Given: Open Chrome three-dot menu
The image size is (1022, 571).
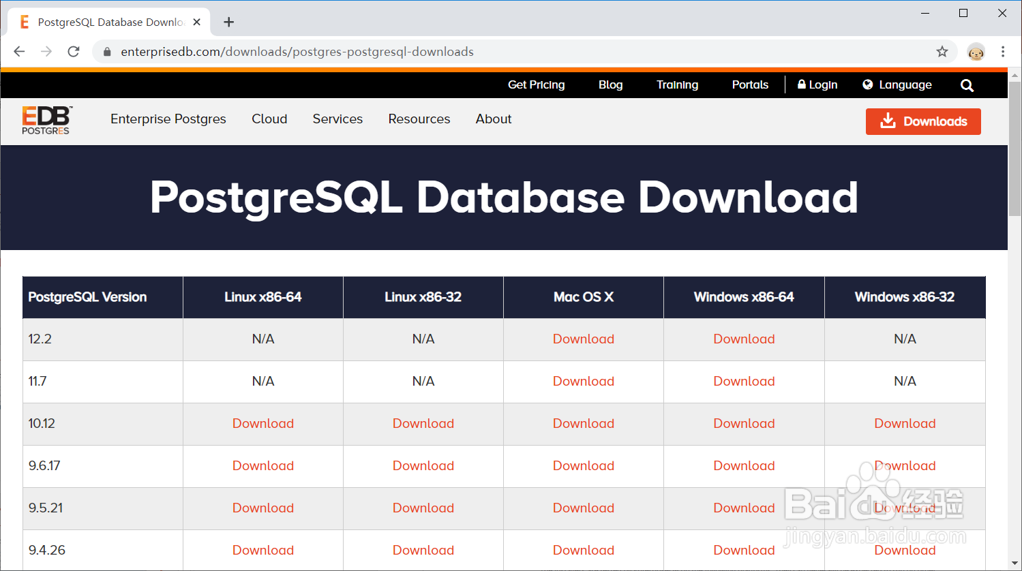Looking at the screenshot, I should click(1003, 52).
